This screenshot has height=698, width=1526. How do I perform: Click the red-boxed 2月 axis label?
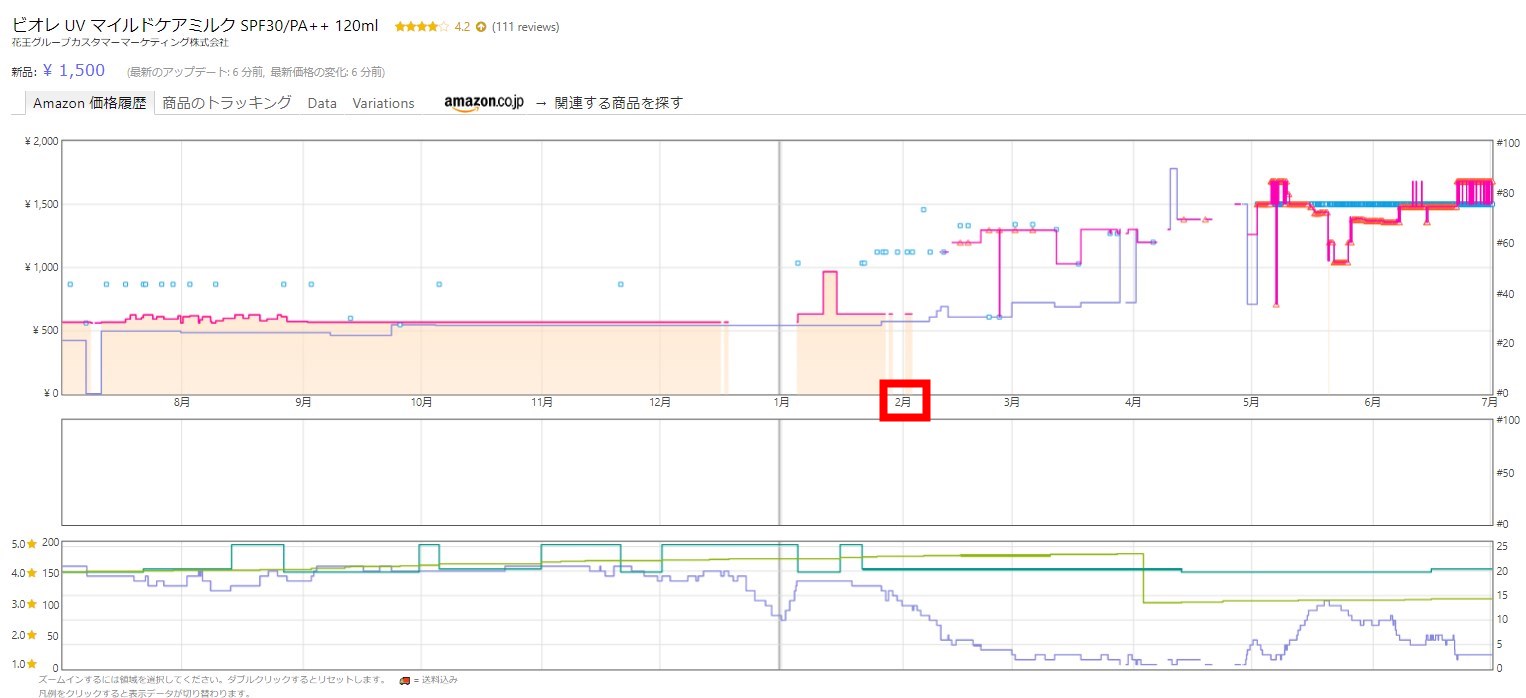(904, 401)
